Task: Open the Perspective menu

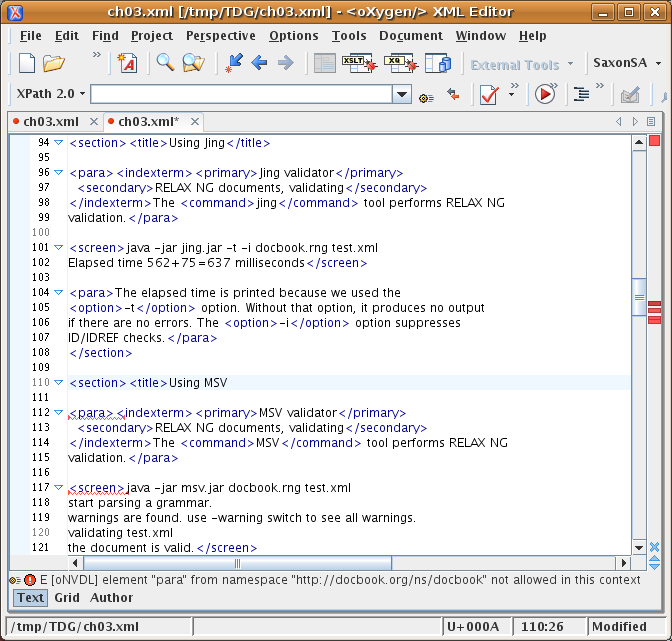Action: 220,36
